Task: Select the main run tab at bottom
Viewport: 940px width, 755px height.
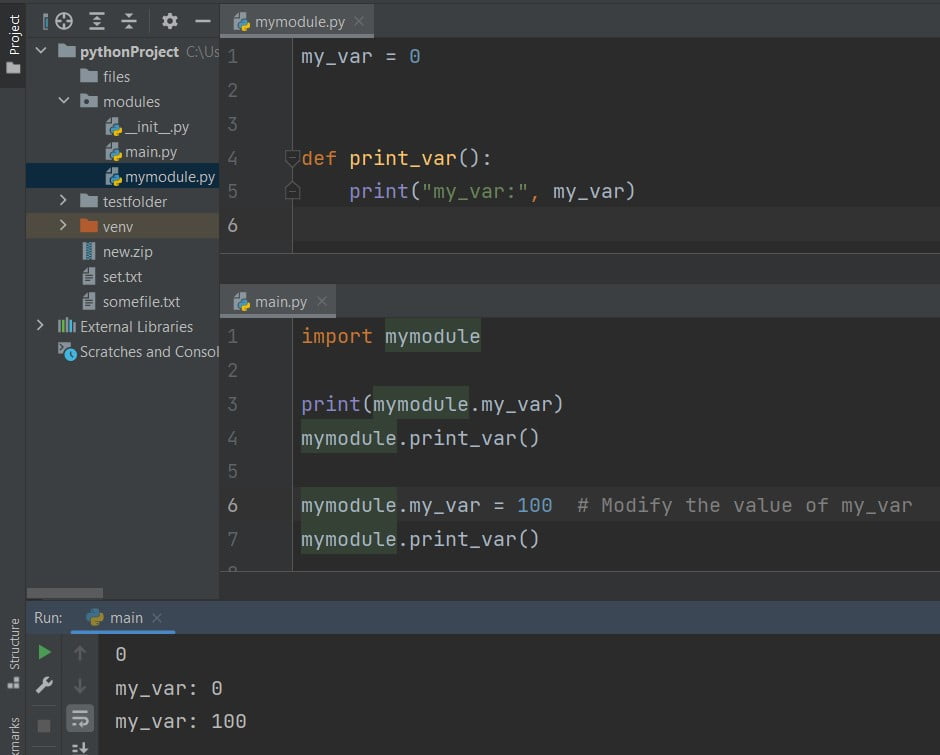Action: point(124,617)
